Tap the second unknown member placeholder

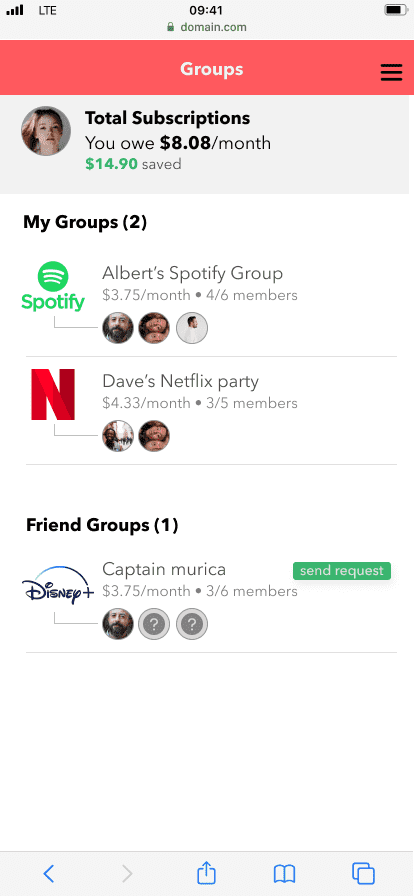coord(192,624)
